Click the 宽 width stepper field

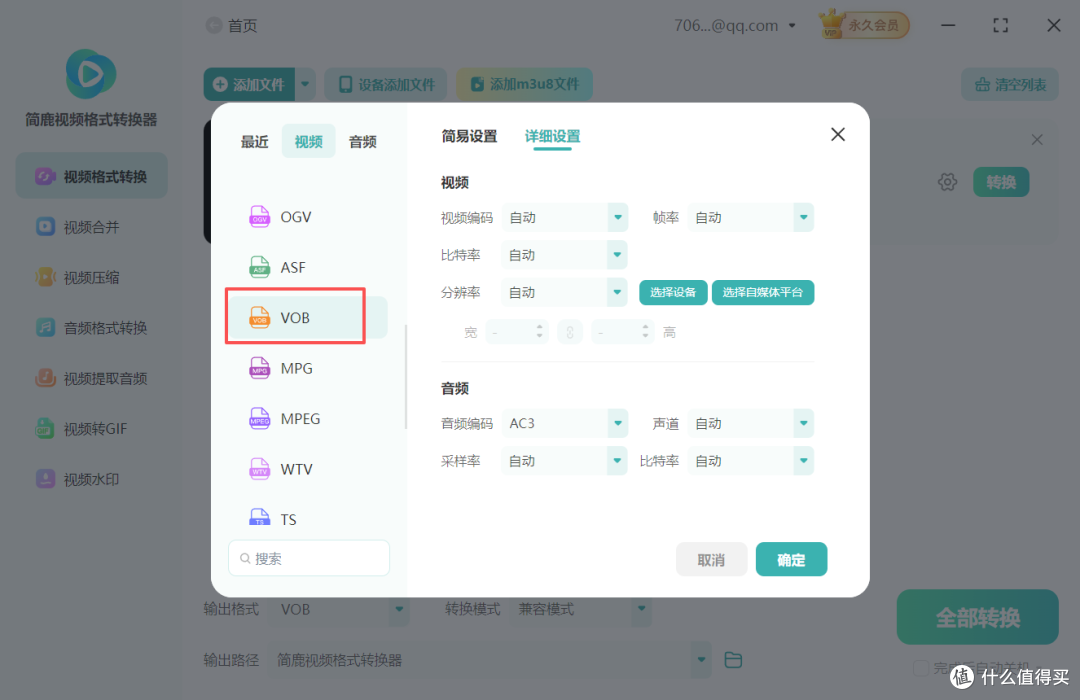tap(517, 333)
